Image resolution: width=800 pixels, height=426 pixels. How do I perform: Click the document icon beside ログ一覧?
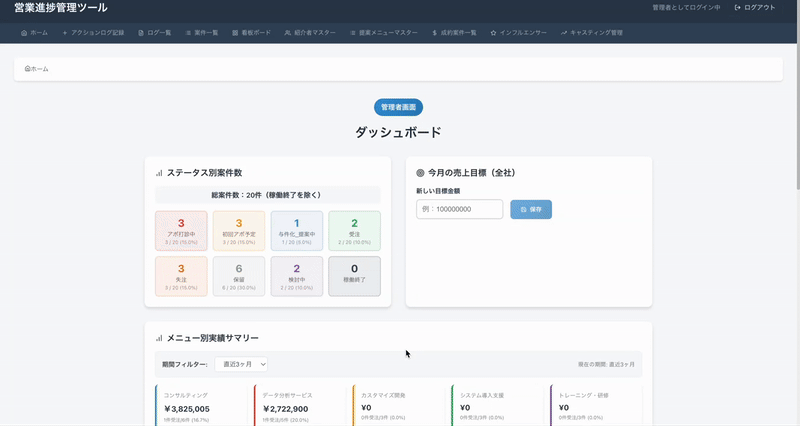pyautogui.click(x=141, y=33)
